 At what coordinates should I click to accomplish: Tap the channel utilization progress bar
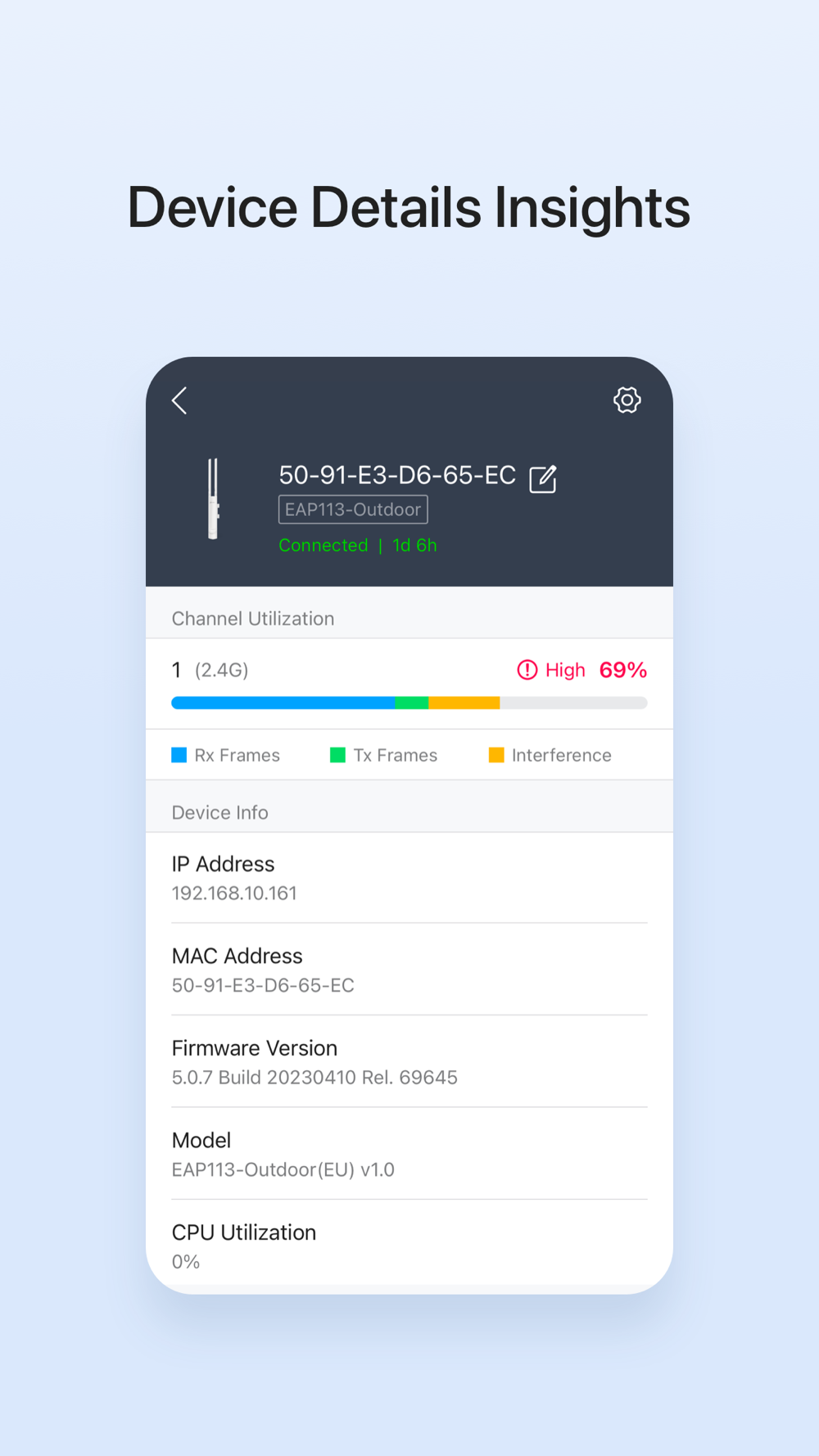coord(409,703)
